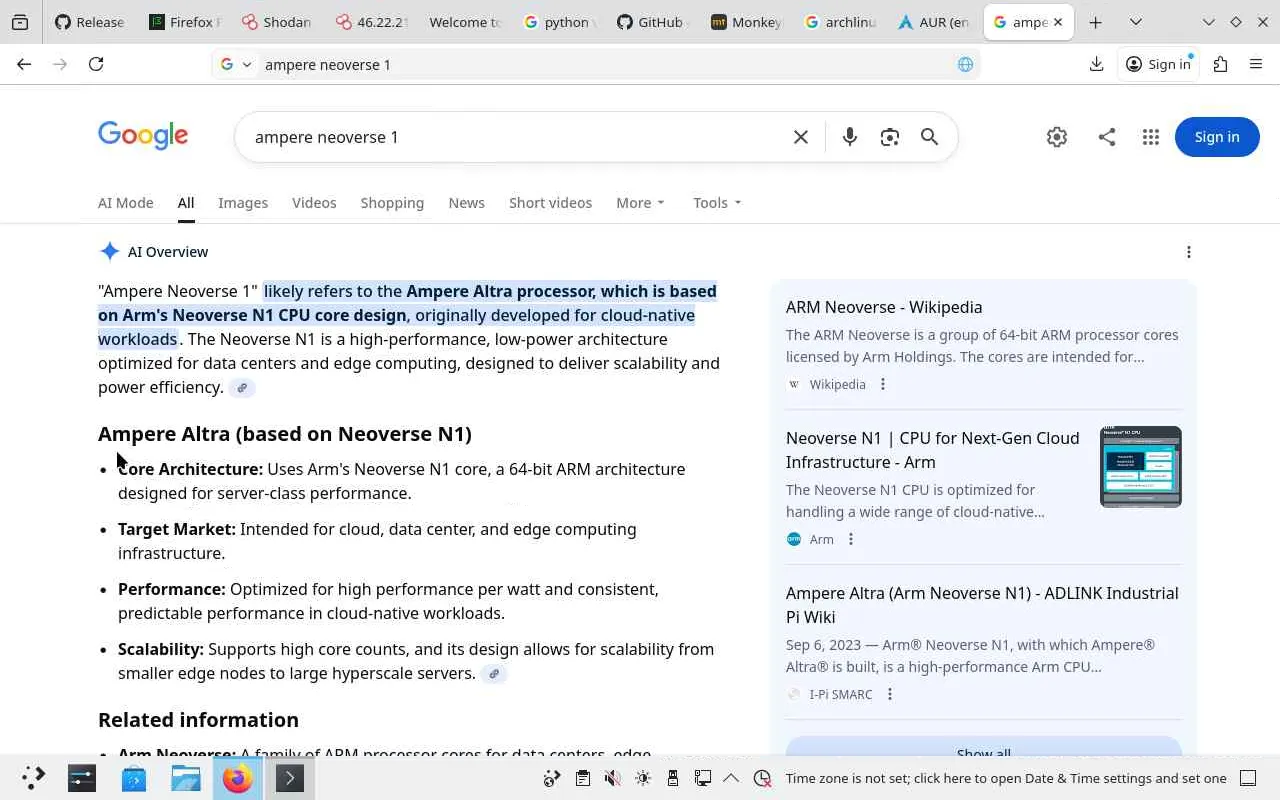Switch to the Release GitHub tab

pyautogui.click(x=91, y=22)
